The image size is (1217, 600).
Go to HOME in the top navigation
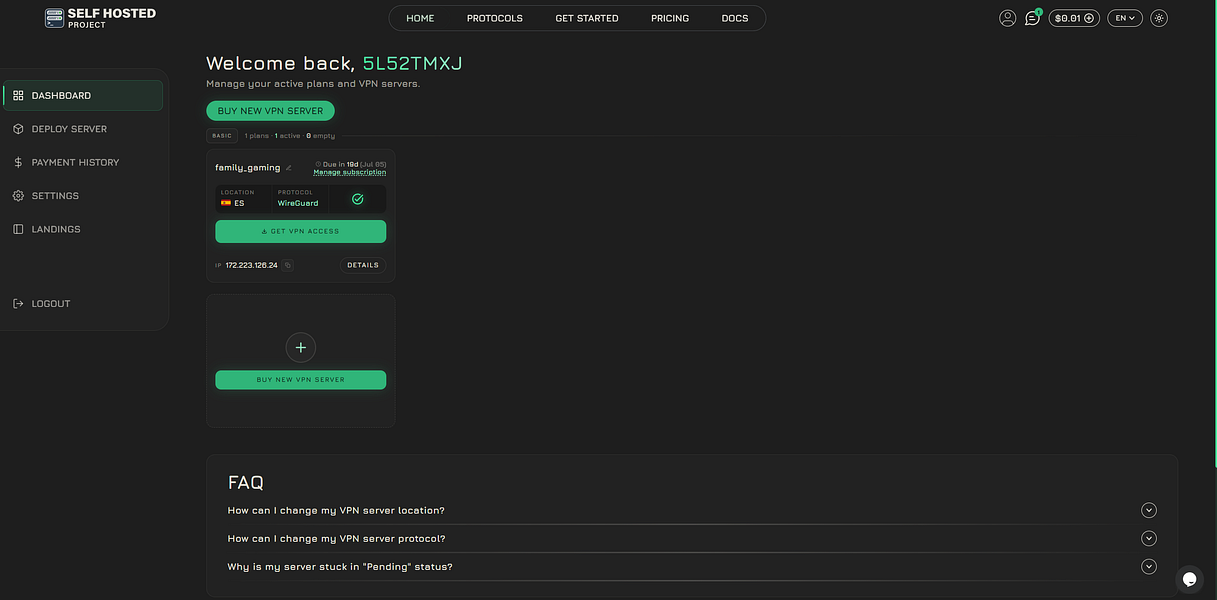click(x=420, y=18)
